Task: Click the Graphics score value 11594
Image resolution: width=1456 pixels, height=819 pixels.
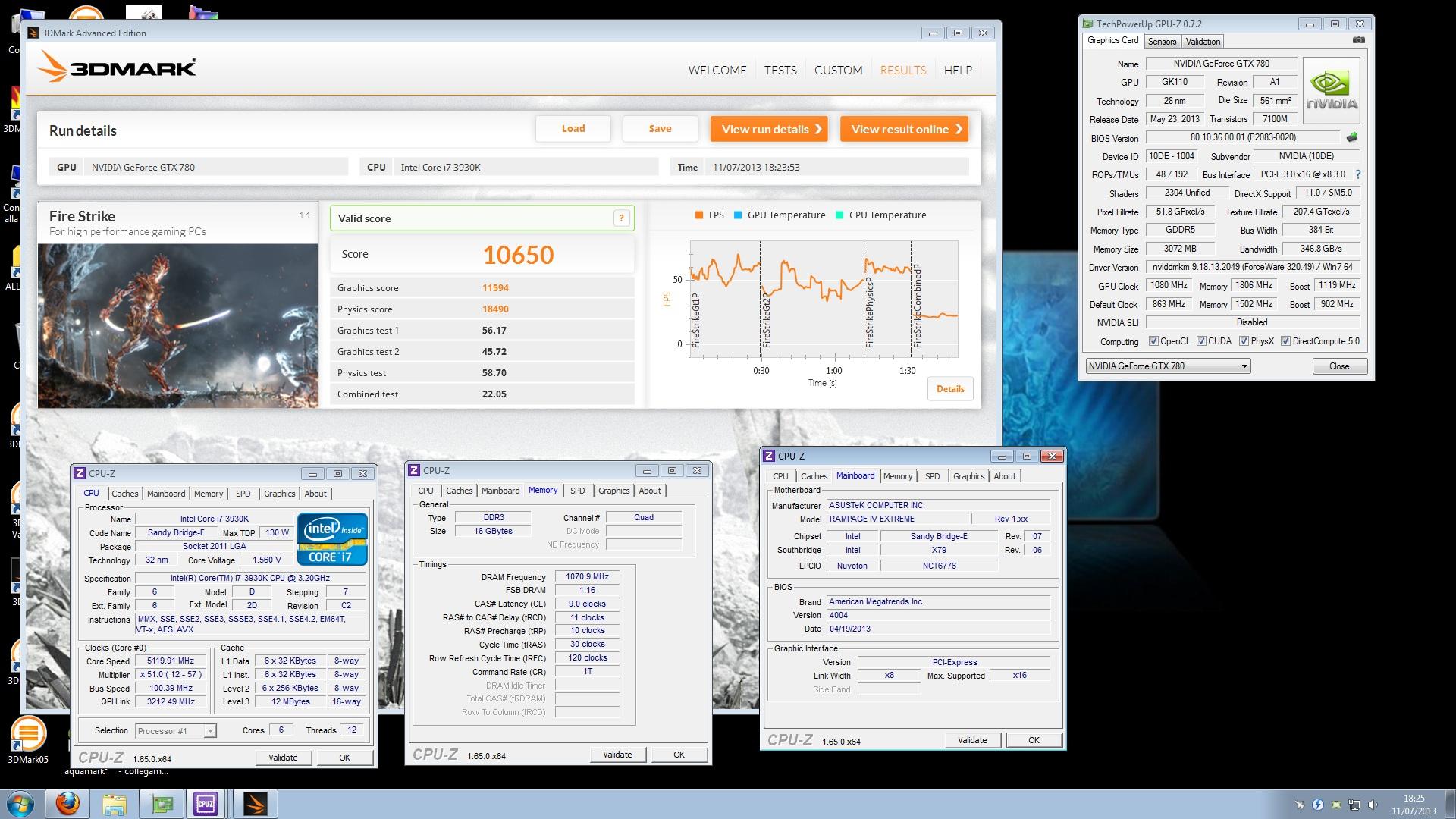Action: (x=495, y=288)
